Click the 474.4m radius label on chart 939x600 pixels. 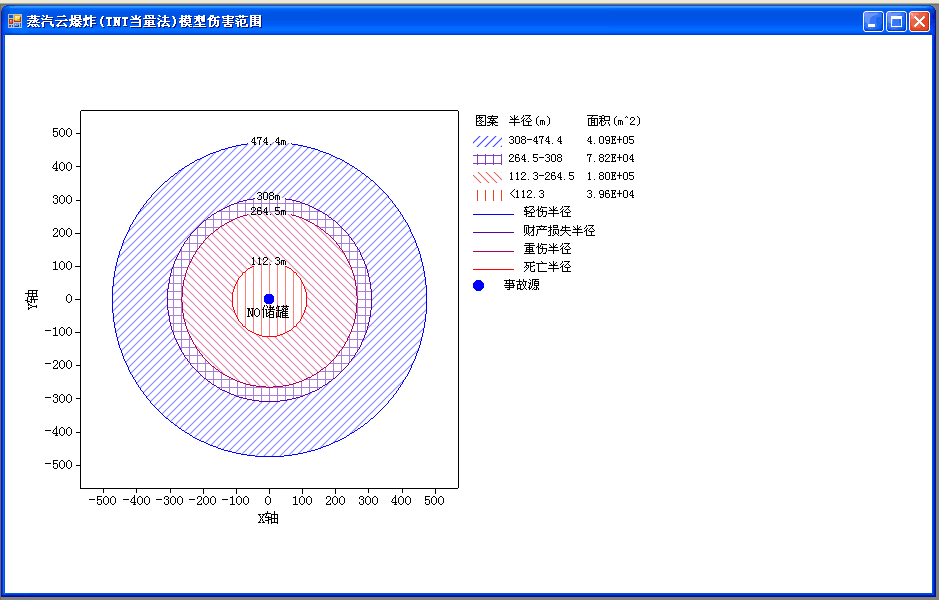coord(268,142)
